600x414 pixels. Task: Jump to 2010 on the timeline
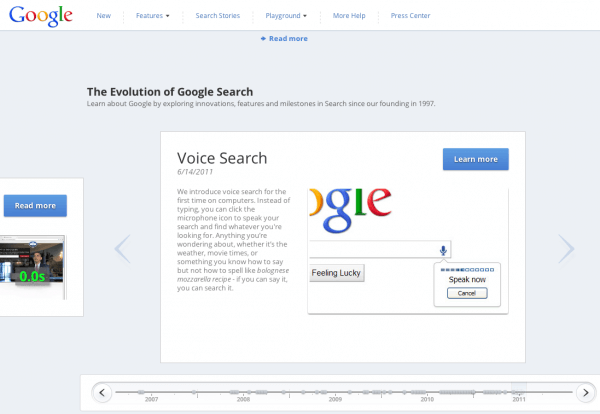point(427,399)
